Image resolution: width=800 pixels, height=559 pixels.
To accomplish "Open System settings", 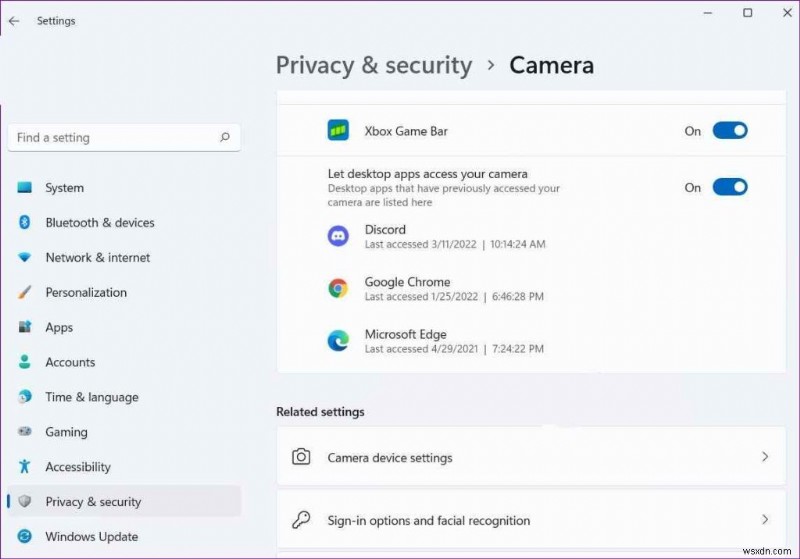I will point(124,188).
